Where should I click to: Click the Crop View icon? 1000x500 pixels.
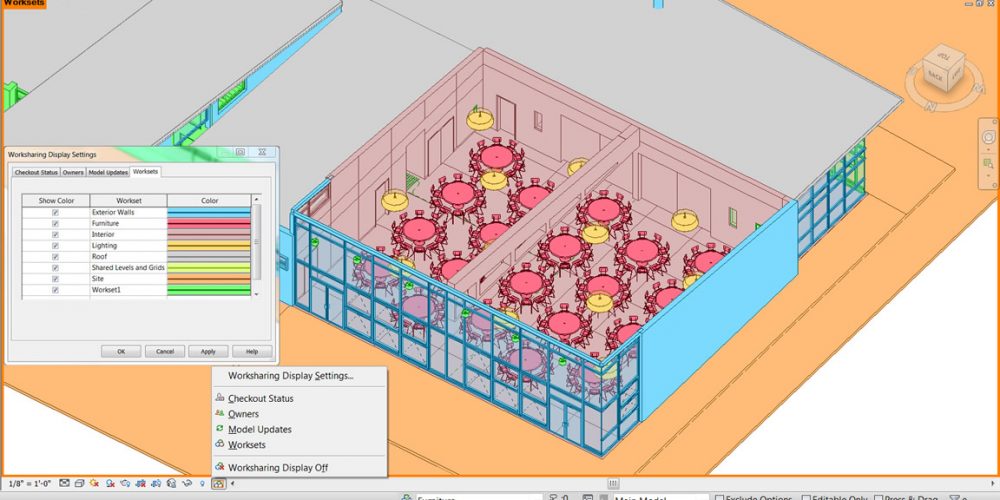(x=140, y=483)
